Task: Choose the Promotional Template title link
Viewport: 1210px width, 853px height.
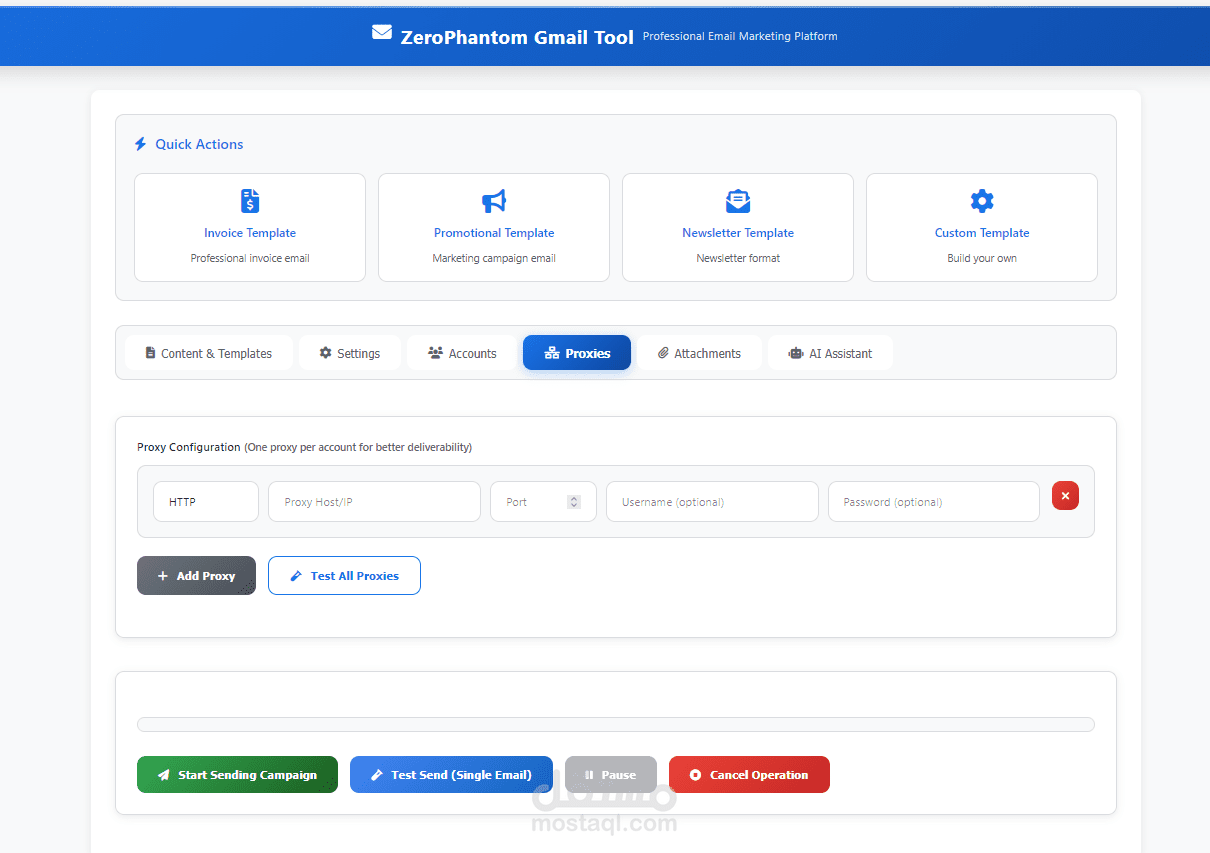Action: (x=494, y=233)
